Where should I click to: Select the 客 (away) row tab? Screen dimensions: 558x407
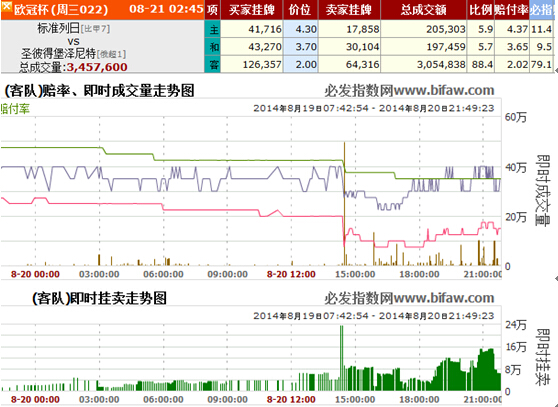point(213,65)
